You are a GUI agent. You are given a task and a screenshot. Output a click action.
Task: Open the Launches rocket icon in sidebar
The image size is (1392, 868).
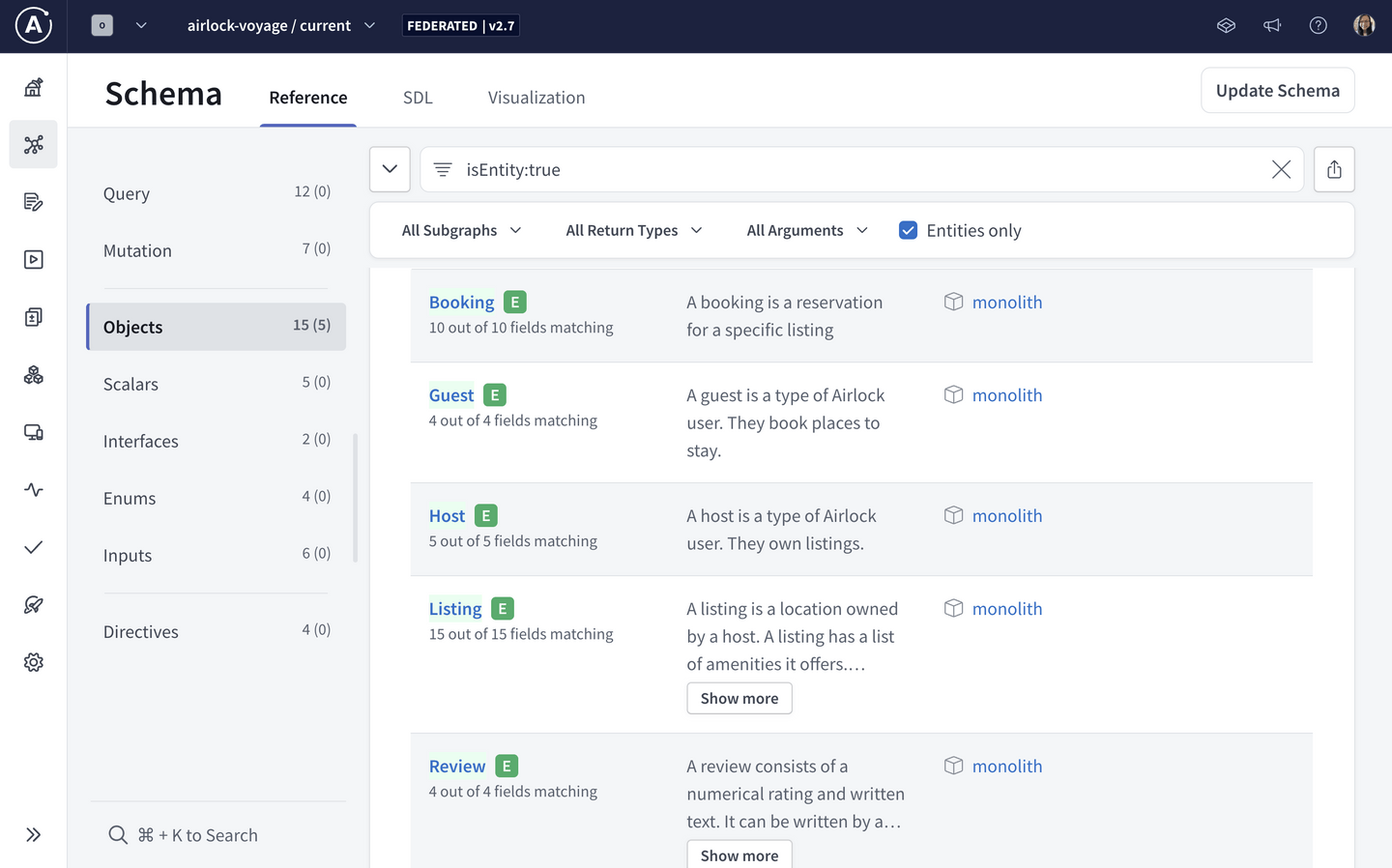pos(34,605)
